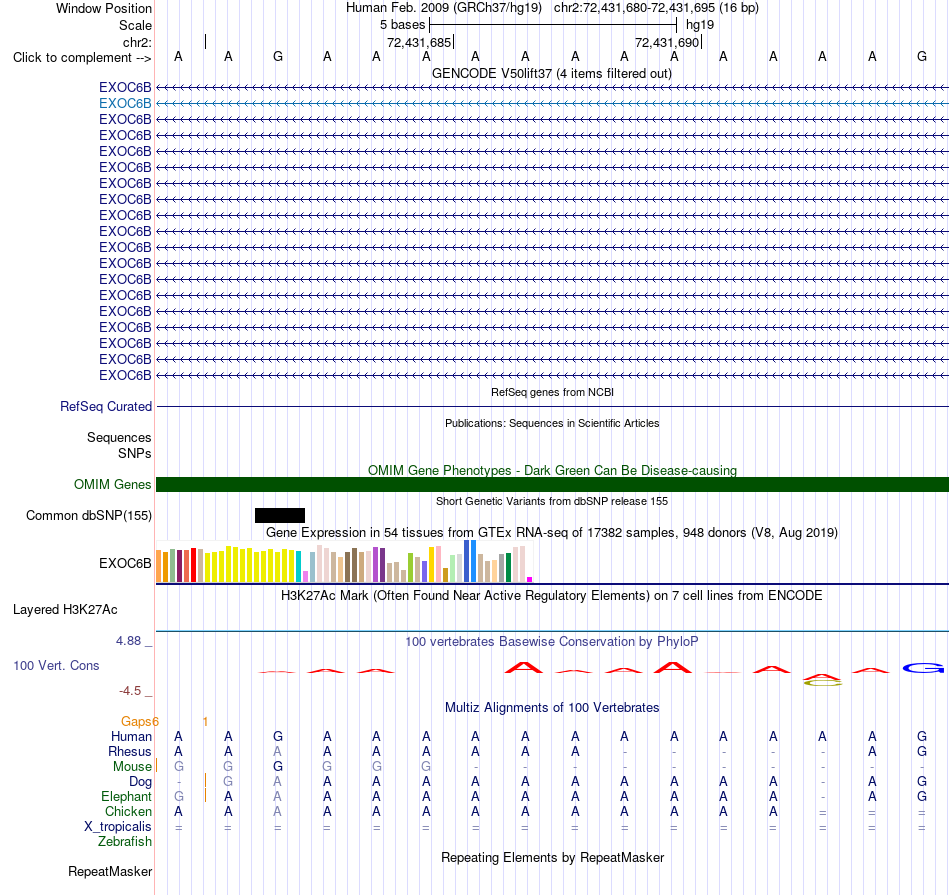The image size is (950, 895).
Task: Click the dark green OMIM gene bar
Action: [x=552, y=484]
